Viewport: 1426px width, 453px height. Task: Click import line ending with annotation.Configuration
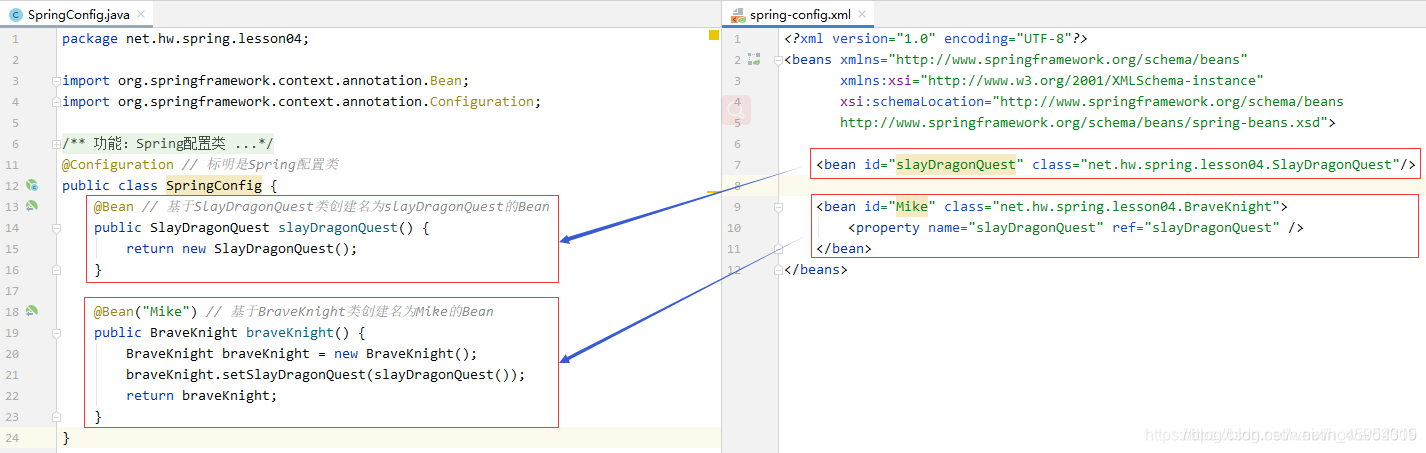[301, 101]
